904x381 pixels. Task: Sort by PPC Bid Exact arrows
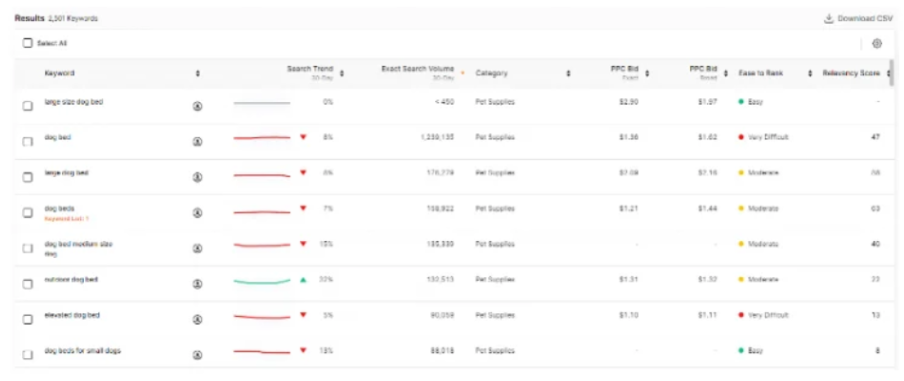click(x=647, y=74)
